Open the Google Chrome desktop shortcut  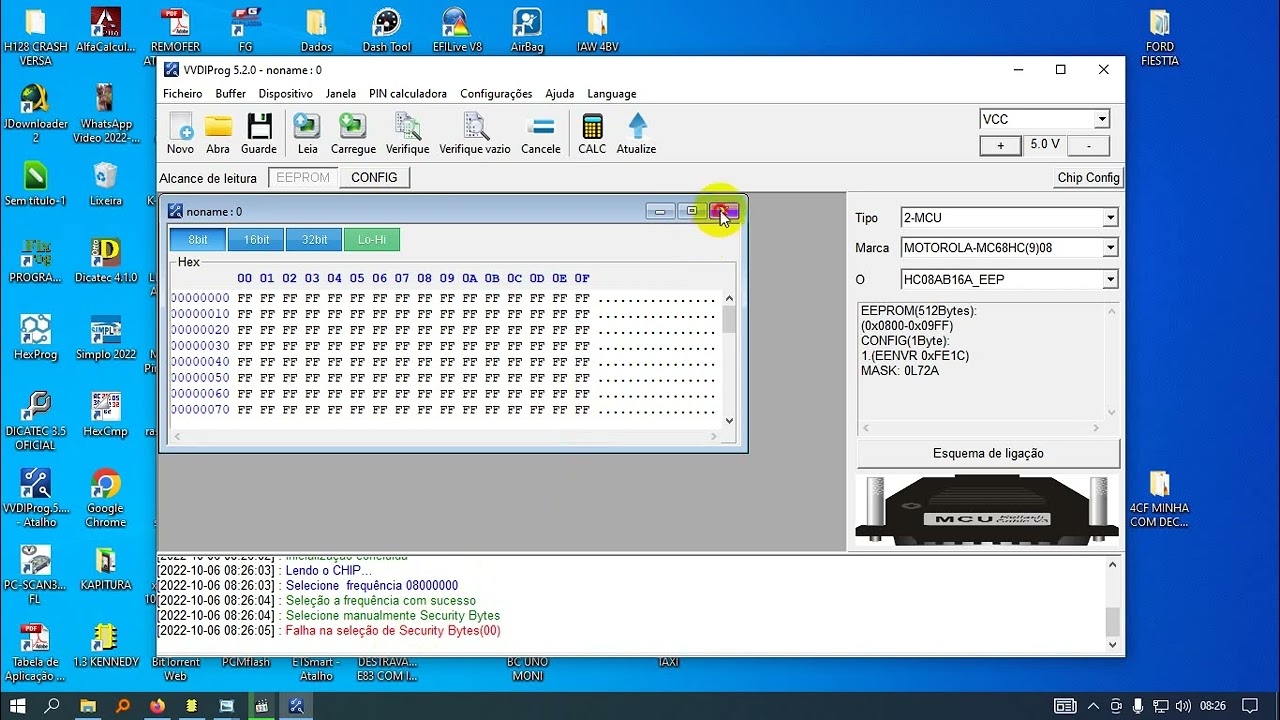[x=105, y=498]
